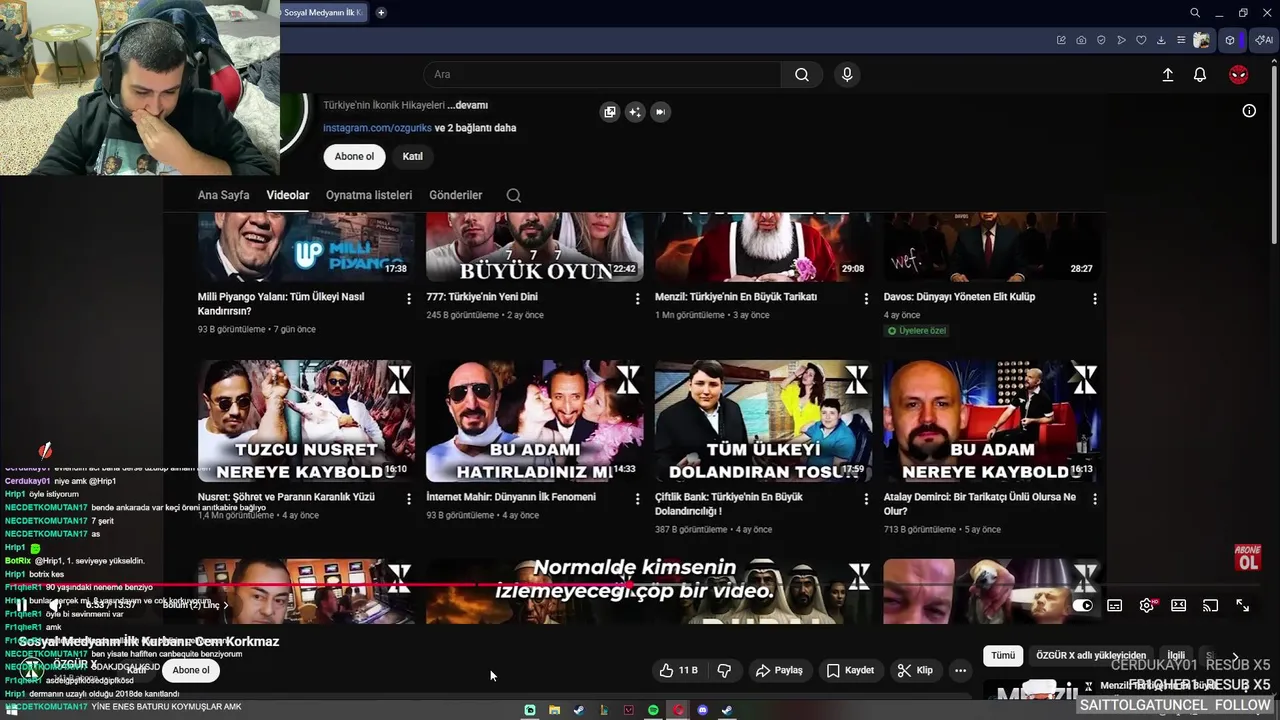The height and width of the screenshot is (720, 1280).
Task: Focus the Ara search input field
Action: pyautogui.click(x=602, y=75)
